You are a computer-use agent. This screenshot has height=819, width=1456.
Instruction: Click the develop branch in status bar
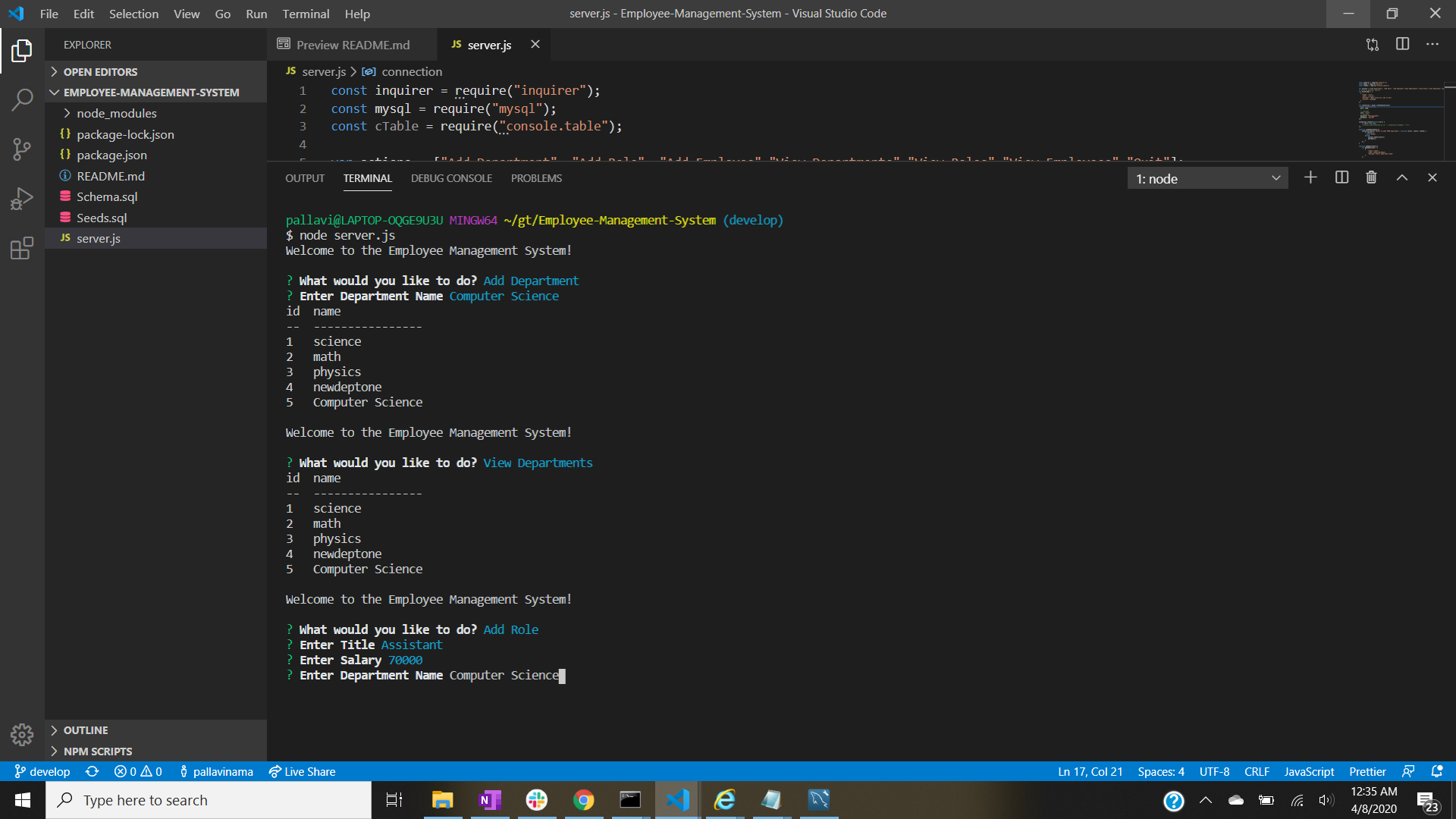click(42, 771)
